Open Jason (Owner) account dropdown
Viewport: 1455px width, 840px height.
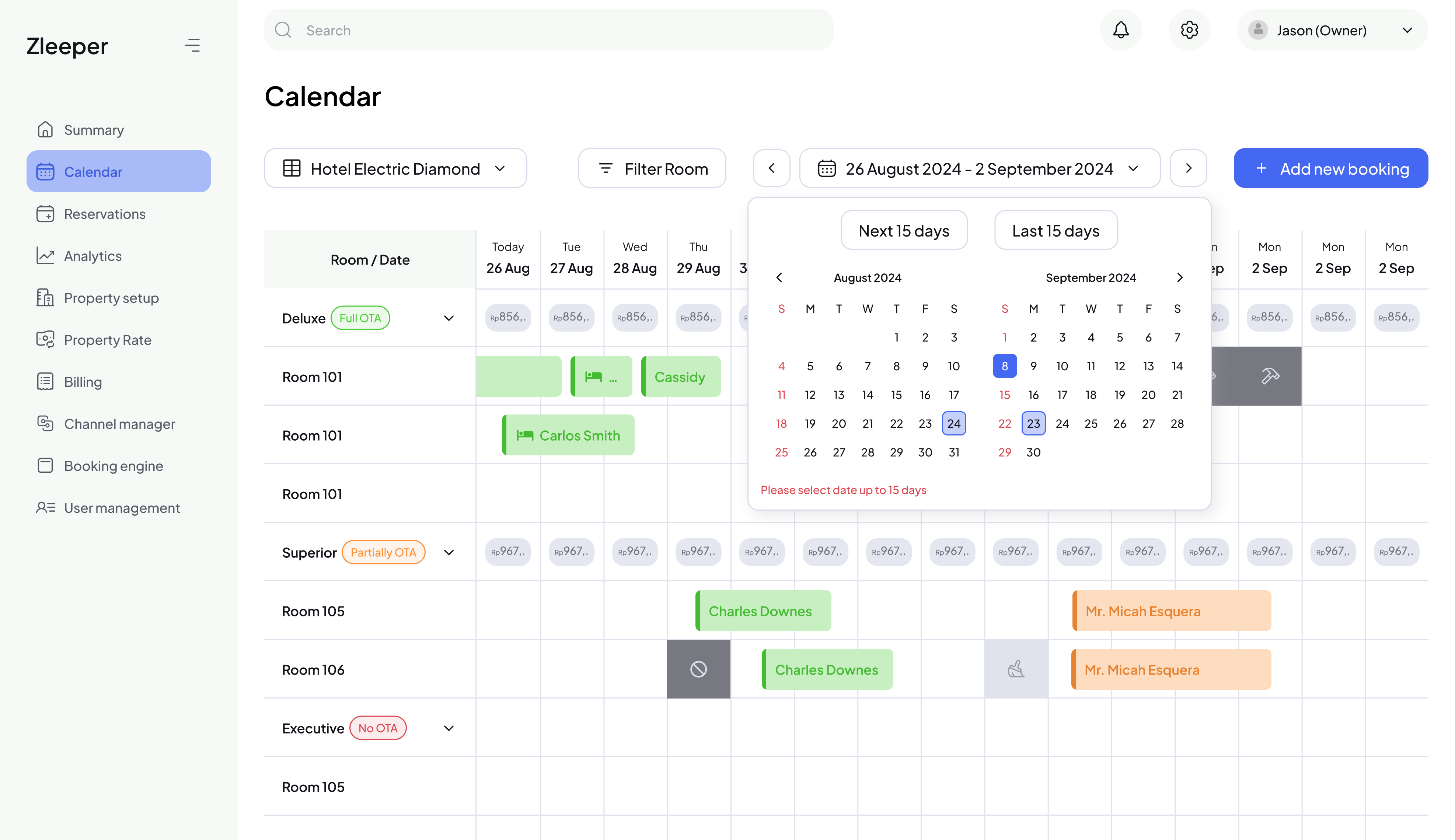point(1332,30)
